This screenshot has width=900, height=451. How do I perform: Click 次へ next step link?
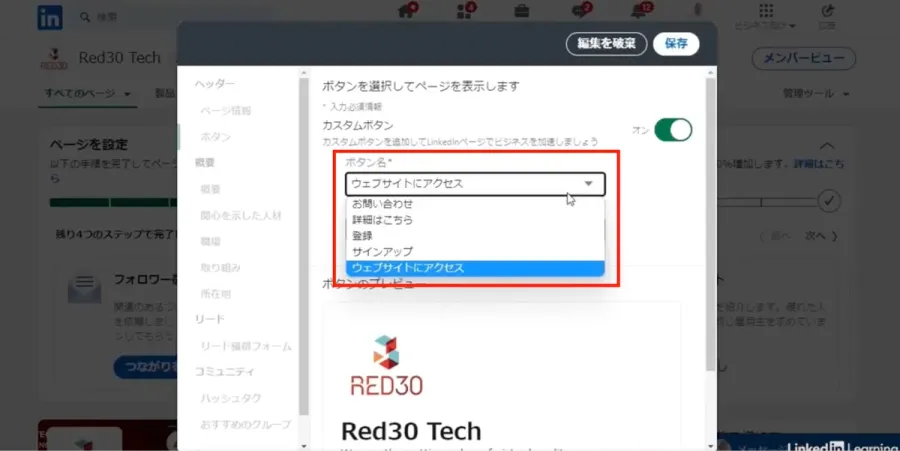click(821, 236)
